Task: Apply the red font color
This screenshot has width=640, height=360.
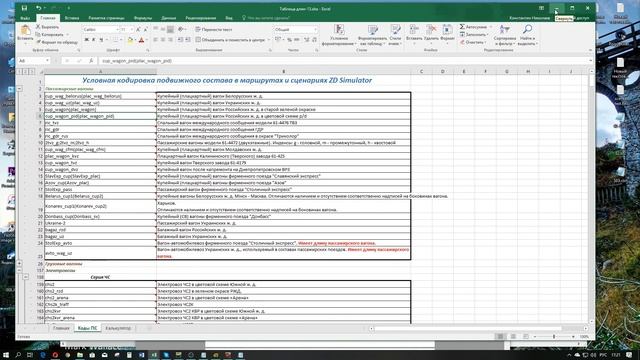Action: pyautogui.click(x=141, y=40)
